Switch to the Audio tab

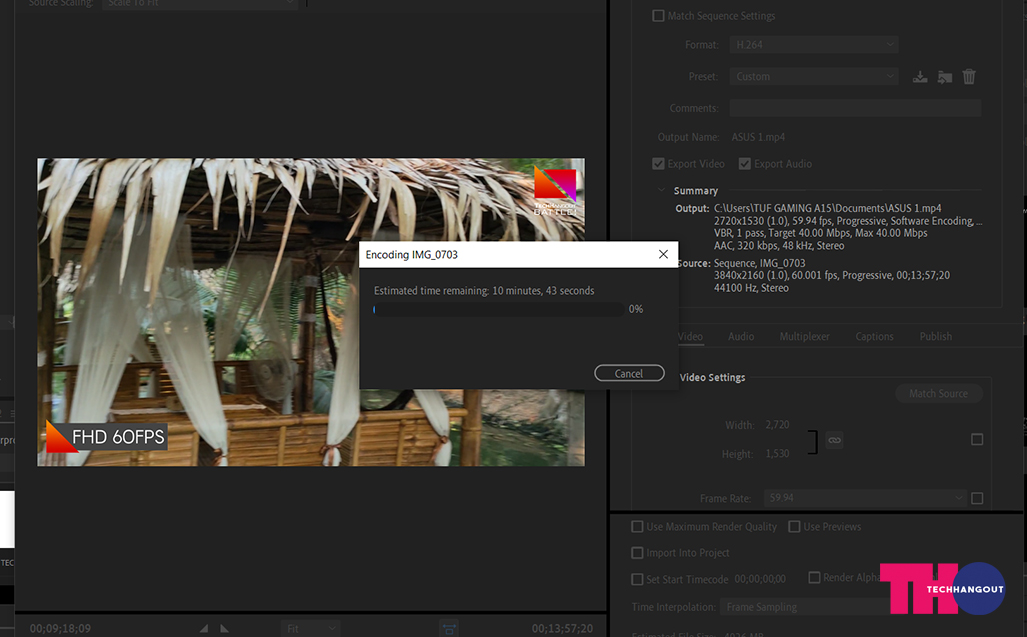pyautogui.click(x=741, y=337)
